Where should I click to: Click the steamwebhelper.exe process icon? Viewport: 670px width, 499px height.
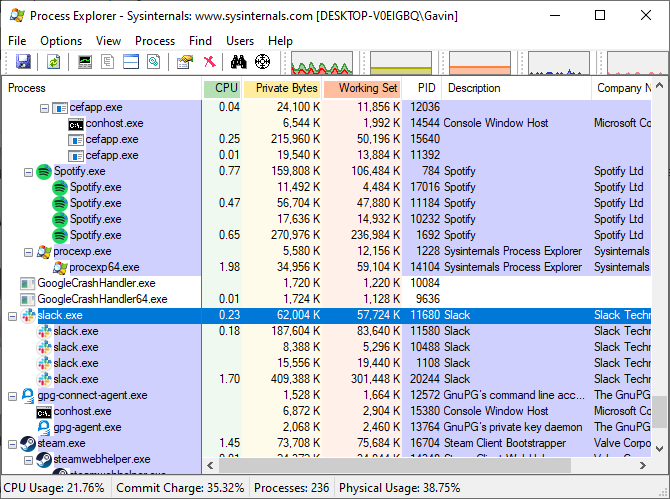coord(44,460)
